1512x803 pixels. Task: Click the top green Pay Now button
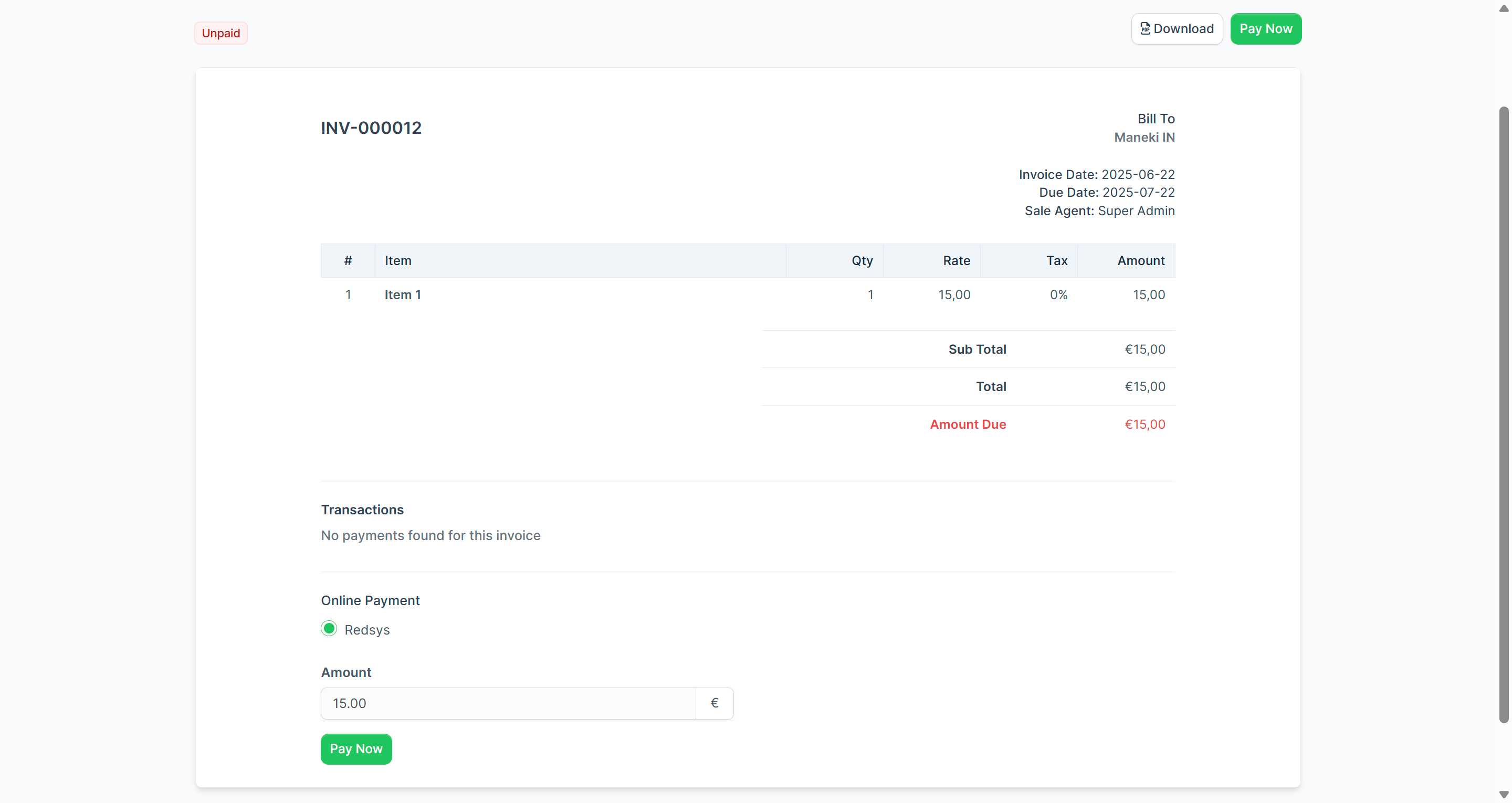tap(1265, 29)
